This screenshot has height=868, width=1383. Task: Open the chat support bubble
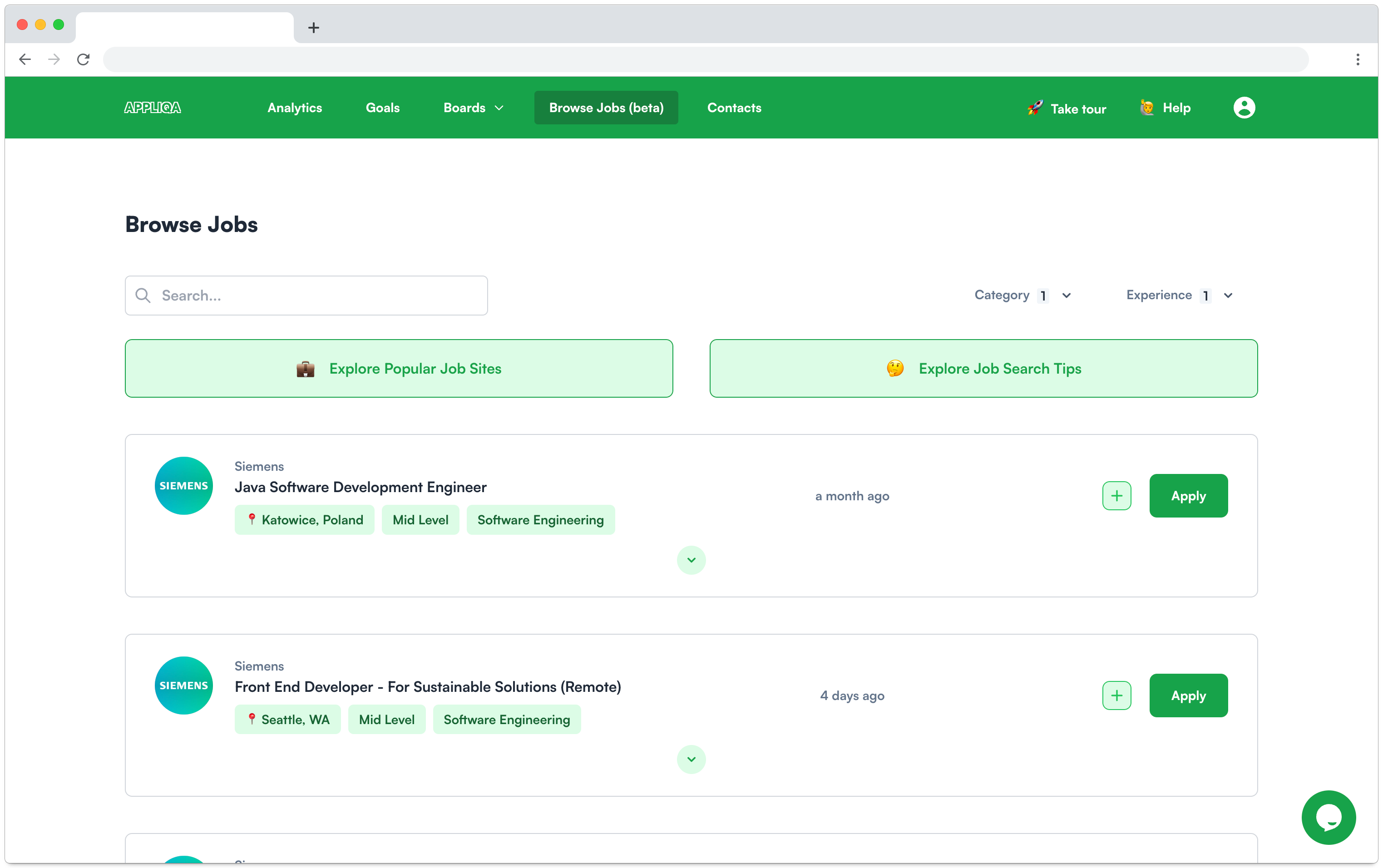click(x=1328, y=817)
